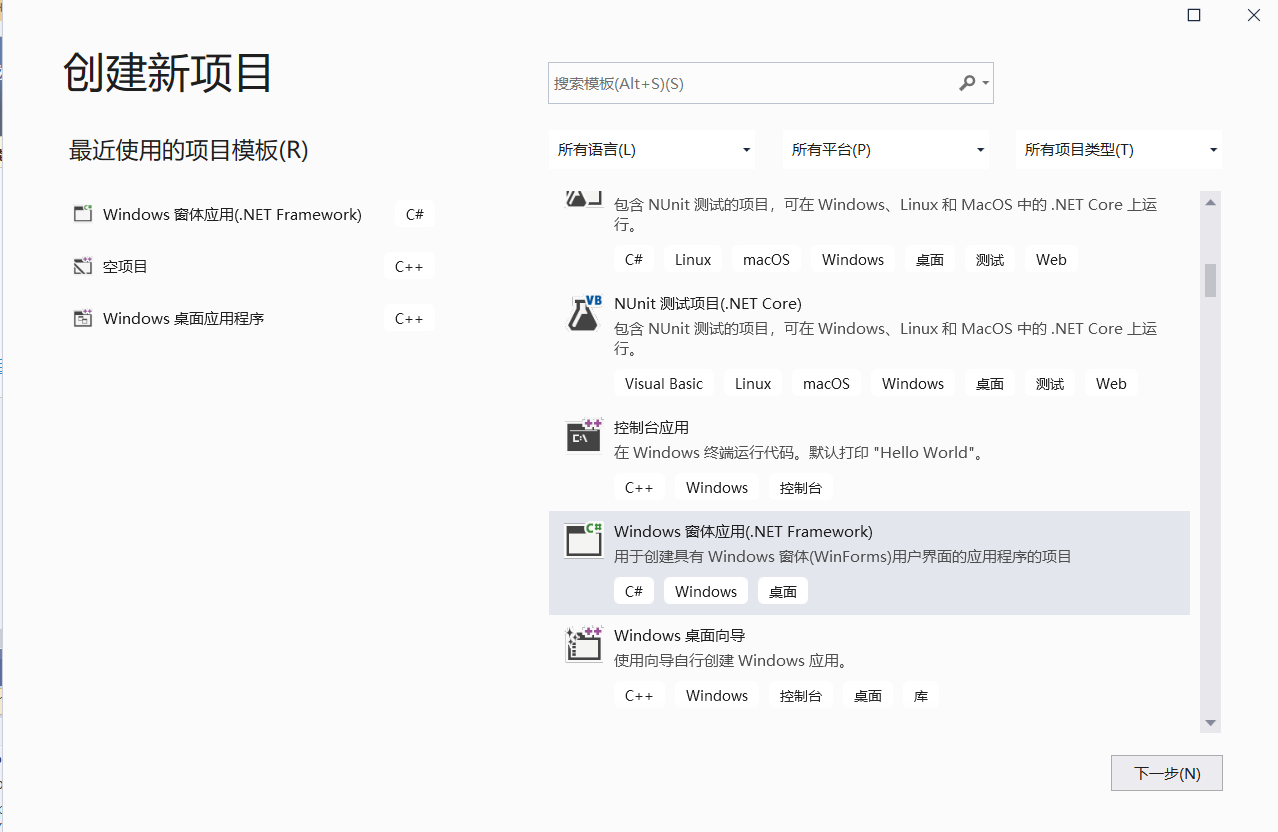Click the Hello World description text

tap(800, 452)
